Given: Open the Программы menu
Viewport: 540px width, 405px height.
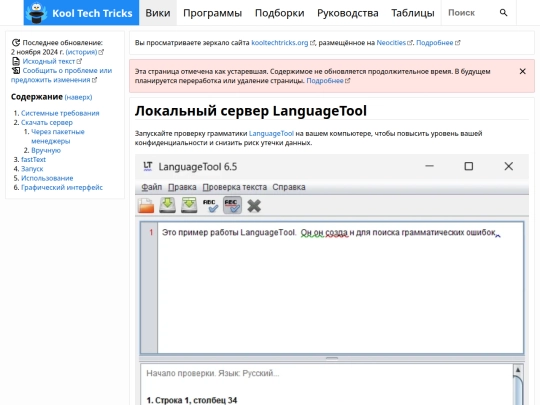Looking at the screenshot, I should [x=212, y=13].
